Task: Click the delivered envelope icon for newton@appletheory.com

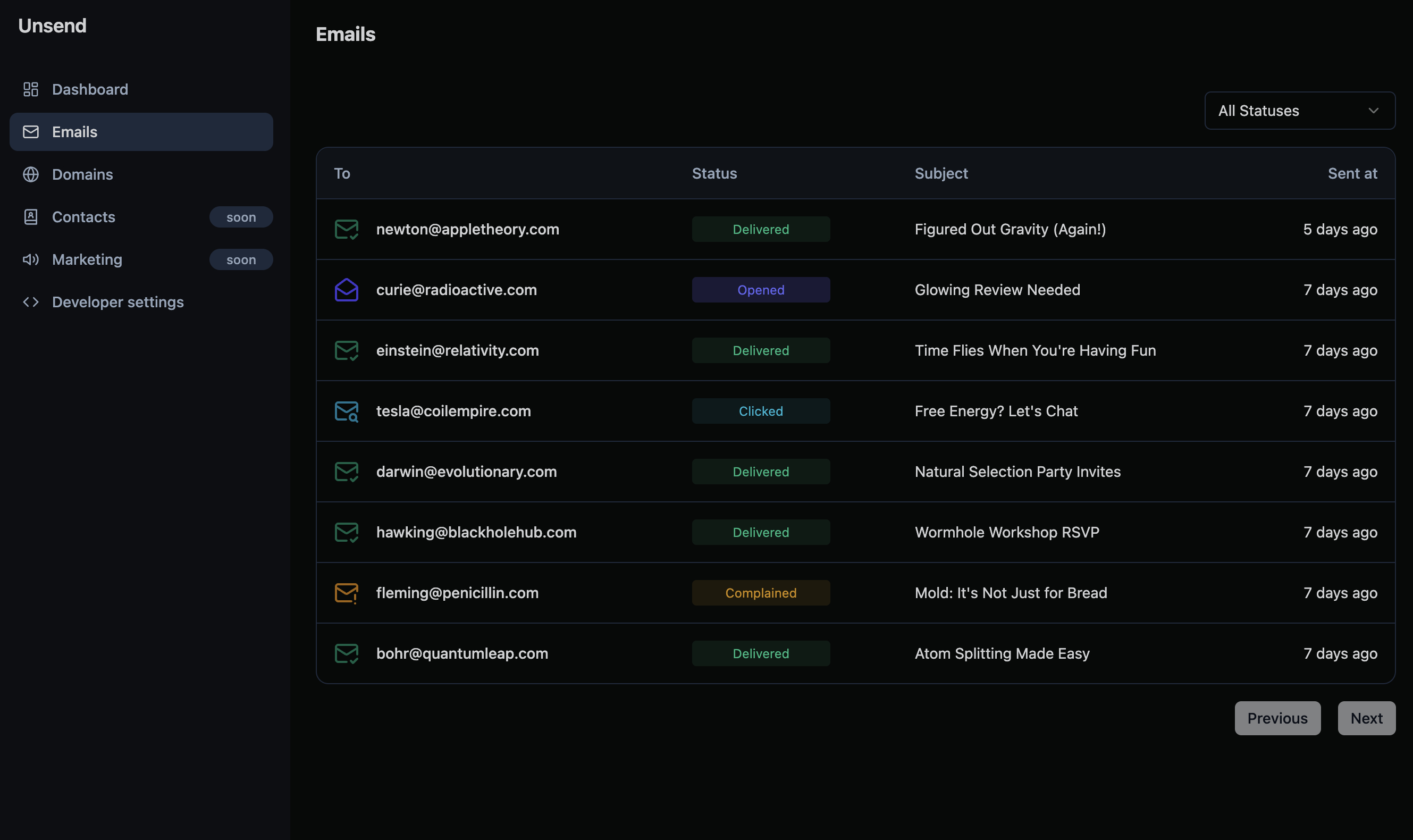Action: [346, 229]
